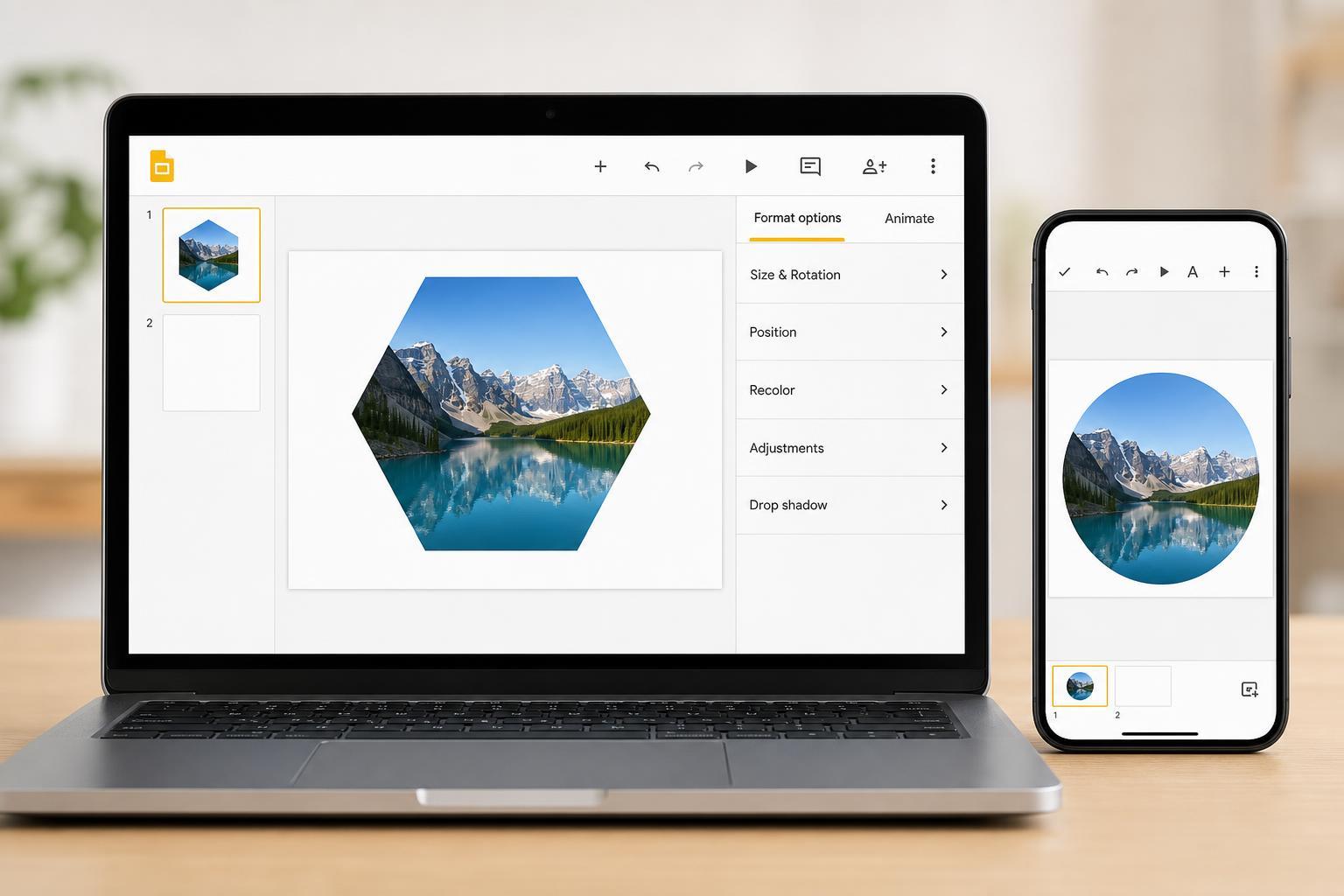Open comments icon in laptop toolbar
This screenshot has height=896, width=1344.
click(x=810, y=166)
